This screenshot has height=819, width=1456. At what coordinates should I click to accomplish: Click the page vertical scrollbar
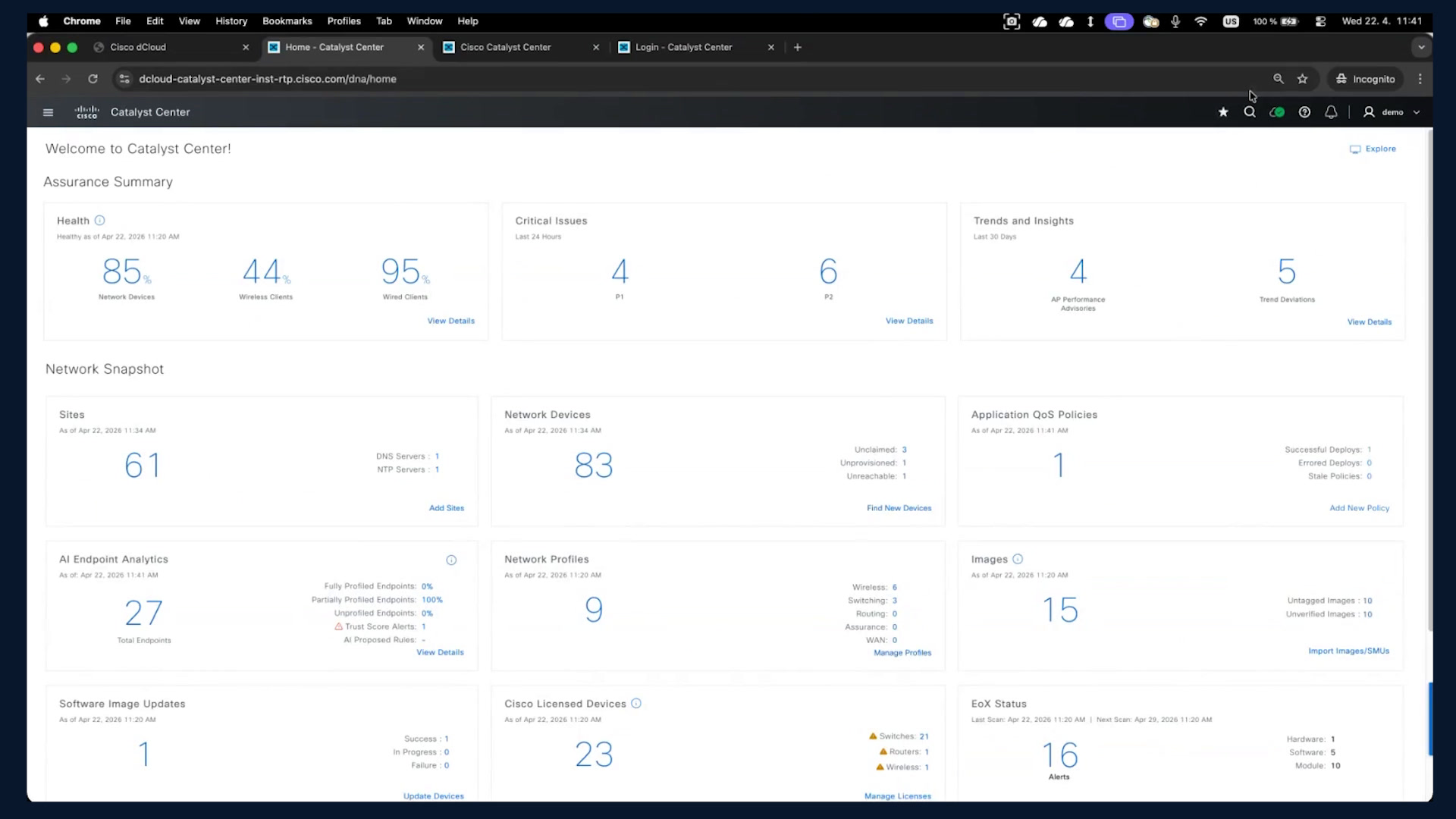1430,379
